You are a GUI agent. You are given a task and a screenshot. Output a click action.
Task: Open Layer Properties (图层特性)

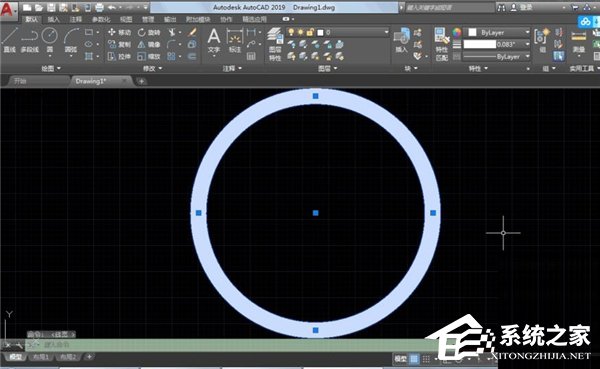point(275,44)
